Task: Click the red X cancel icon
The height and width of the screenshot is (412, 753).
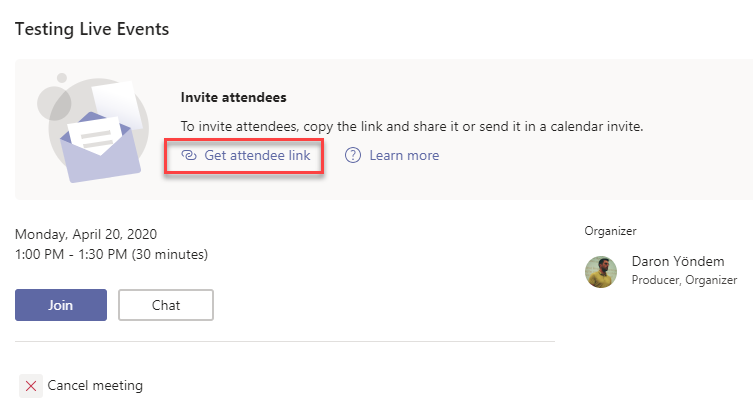Action: [x=32, y=386]
